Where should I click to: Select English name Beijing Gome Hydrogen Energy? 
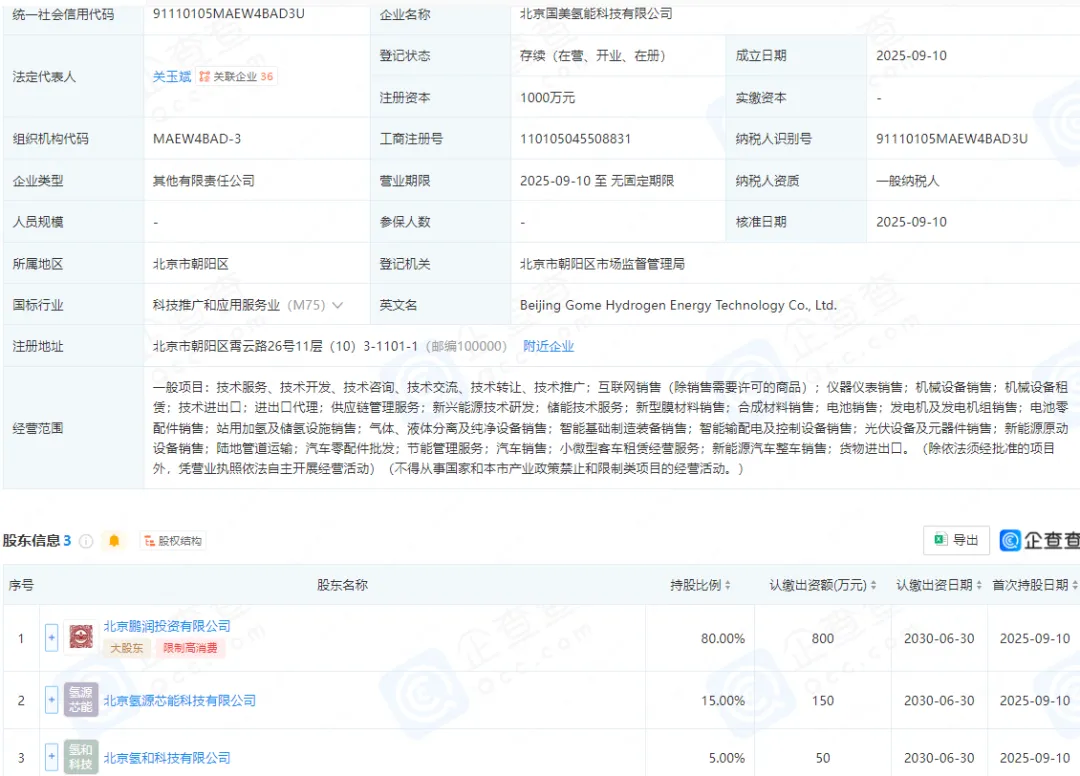[678, 305]
